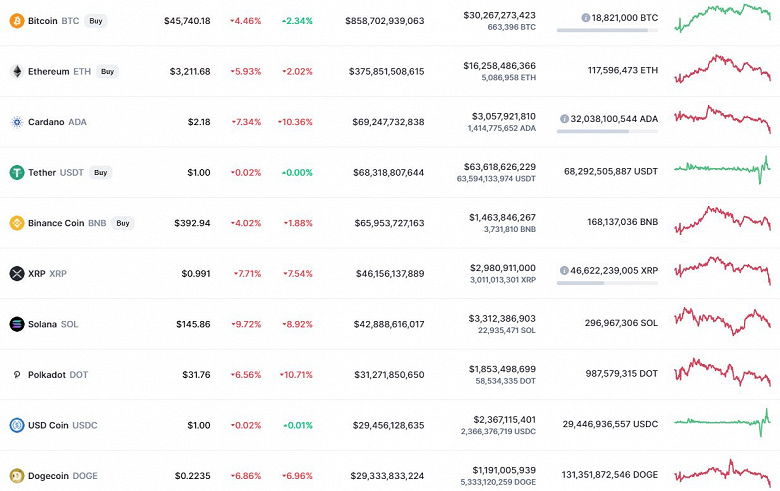The image size is (780, 491).
Task: Click the Bitcoin coin logo icon
Action: (16, 21)
